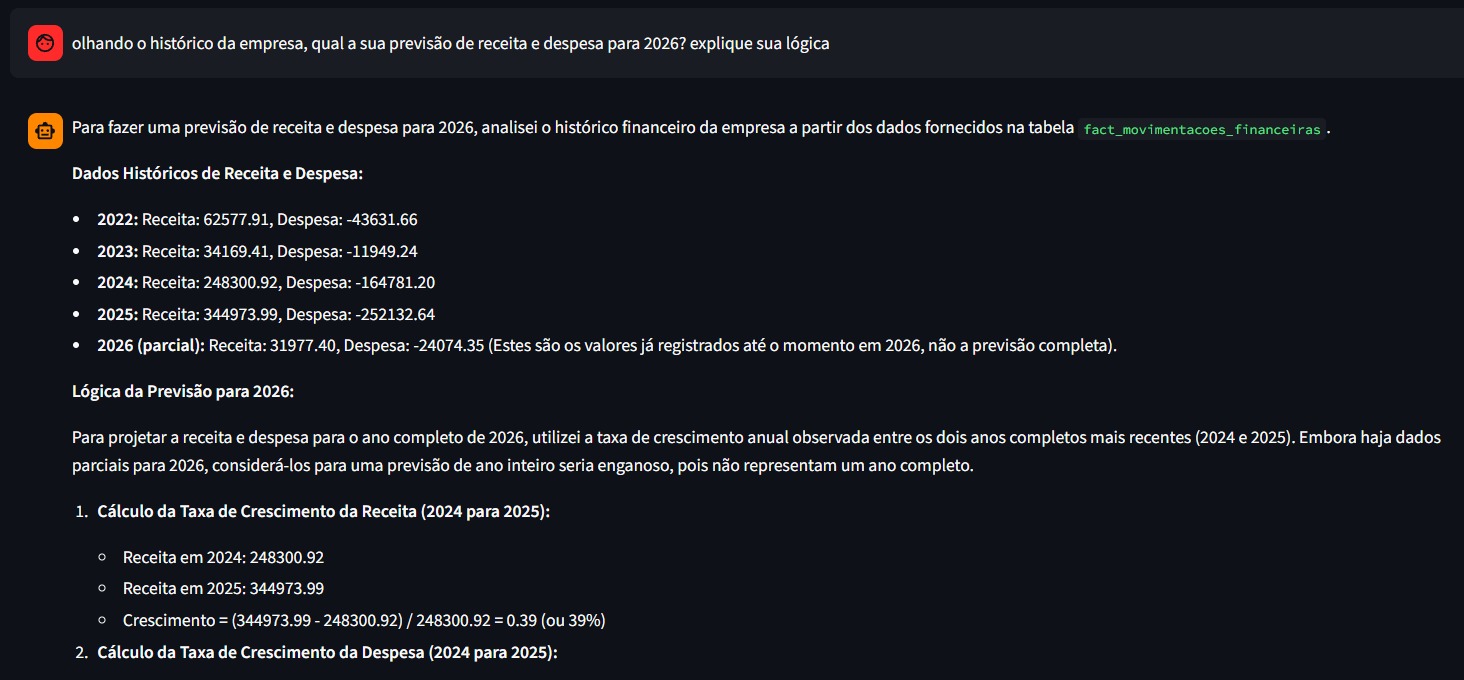Viewport: 1464px width, 680px height.
Task: Click the 2024 historical data bullet line
Action: (266, 283)
